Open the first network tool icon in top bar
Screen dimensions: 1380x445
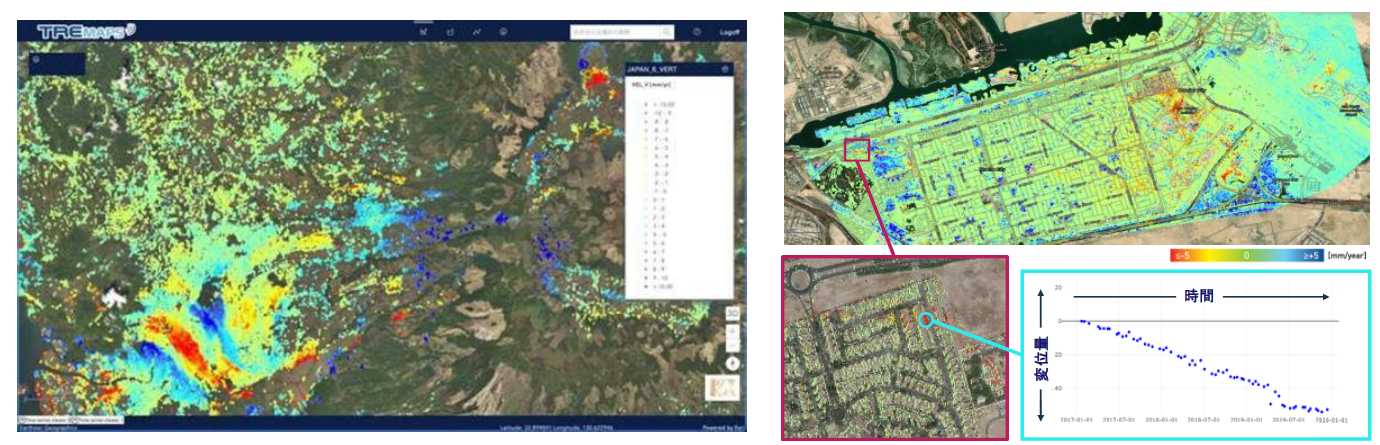pos(424,32)
